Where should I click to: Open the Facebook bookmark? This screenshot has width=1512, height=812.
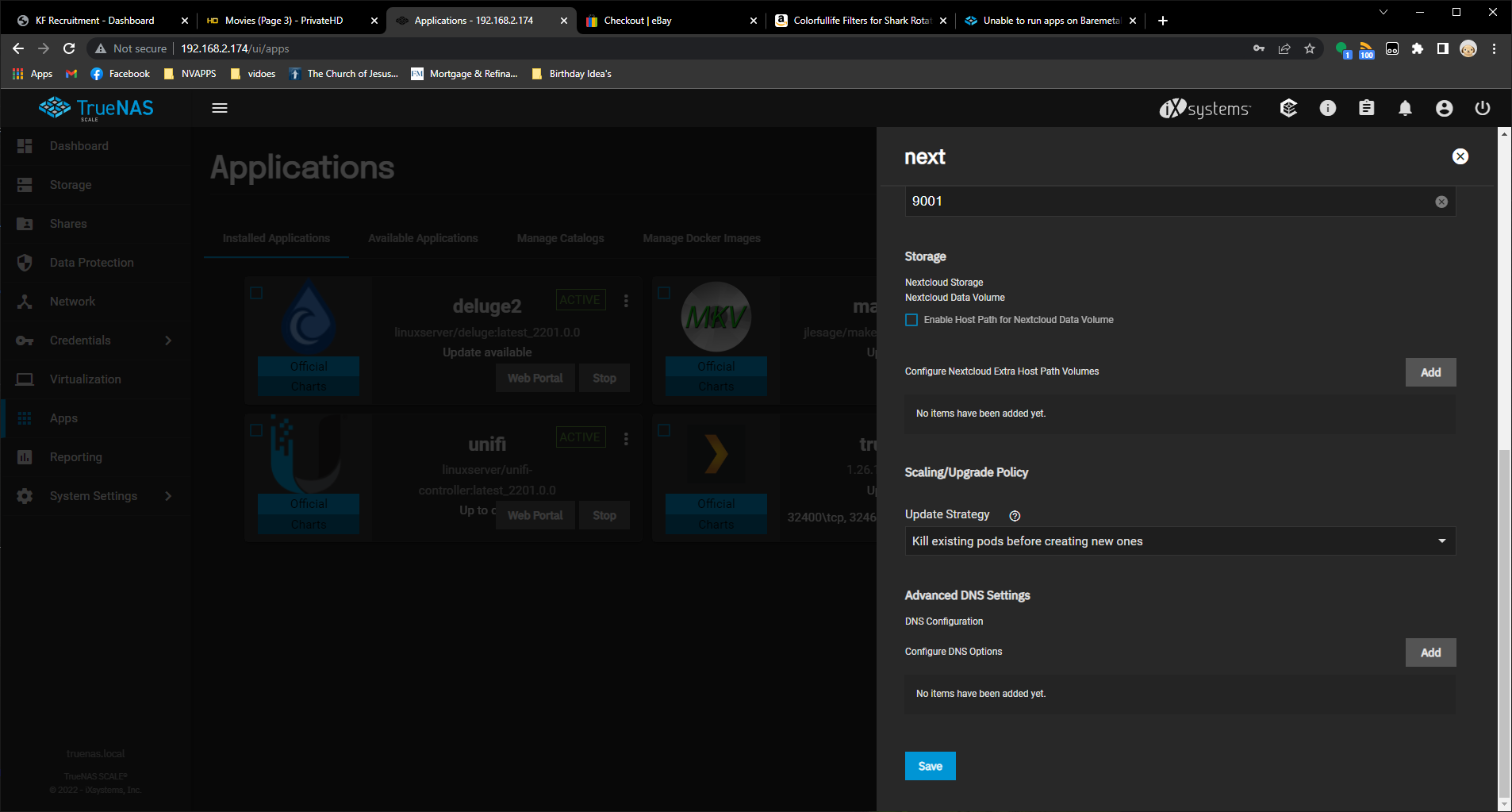(x=120, y=74)
